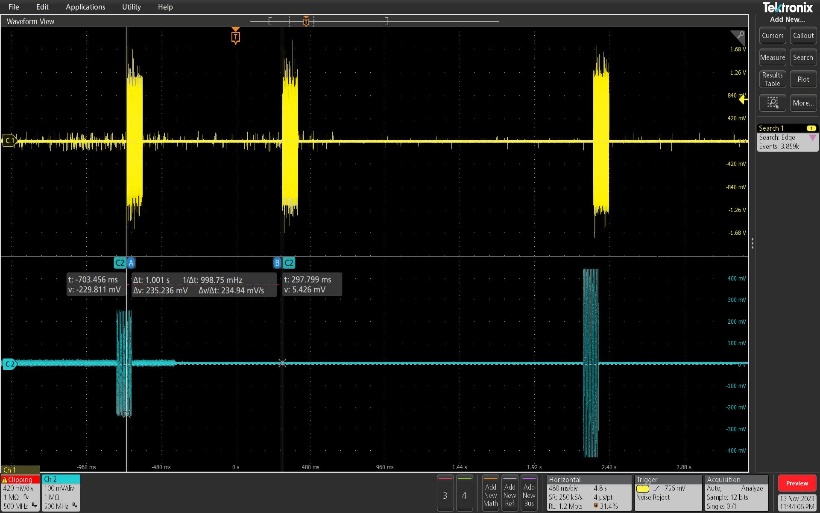Expand the More... add-new options

(802, 102)
